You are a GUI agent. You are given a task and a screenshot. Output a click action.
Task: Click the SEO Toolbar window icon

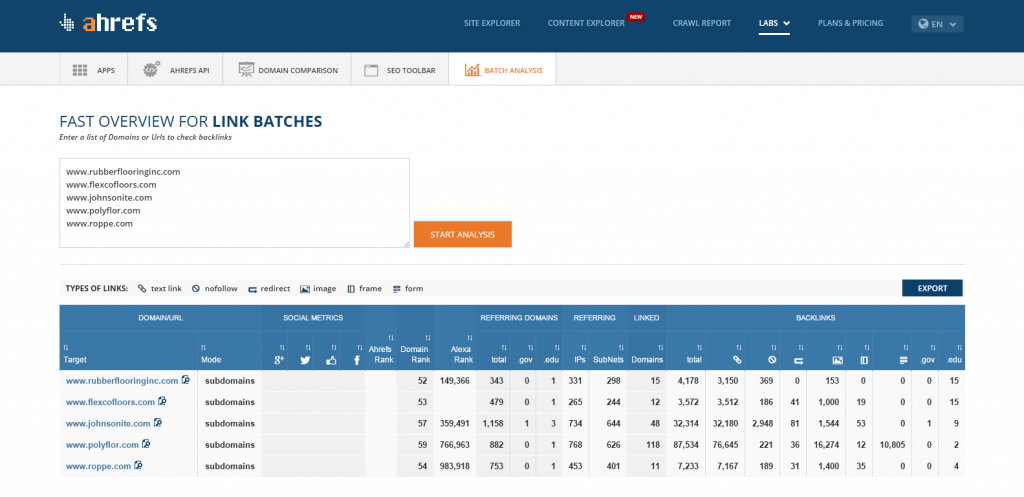(371, 71)
